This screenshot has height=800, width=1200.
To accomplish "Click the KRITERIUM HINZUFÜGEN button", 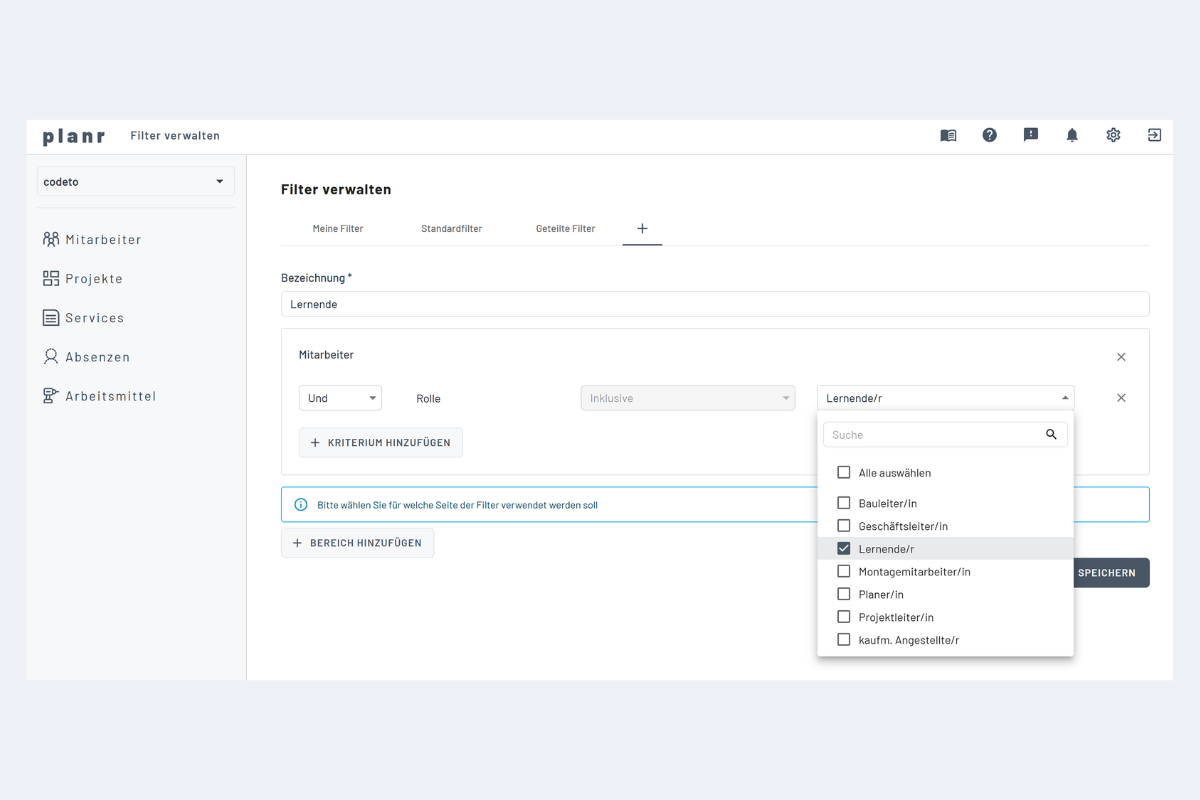I will pos(380,442).
